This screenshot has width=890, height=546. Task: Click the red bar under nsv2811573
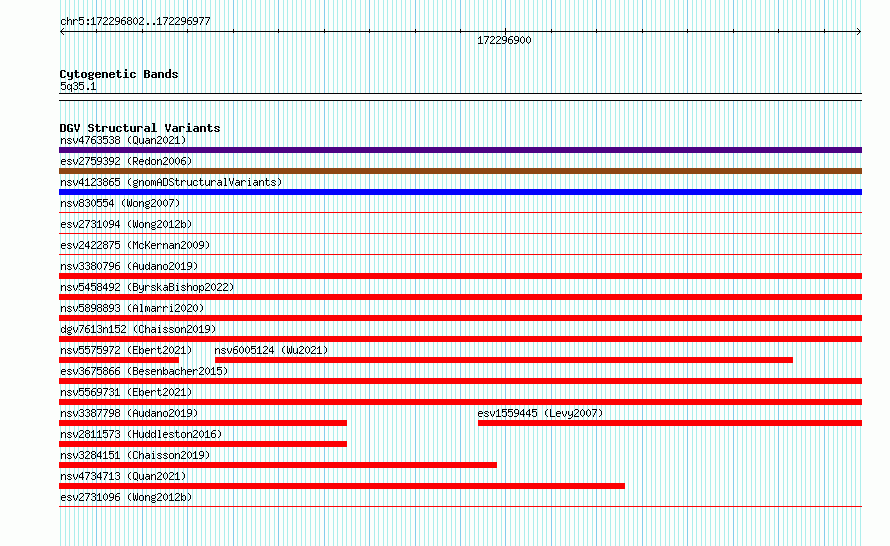203,444
